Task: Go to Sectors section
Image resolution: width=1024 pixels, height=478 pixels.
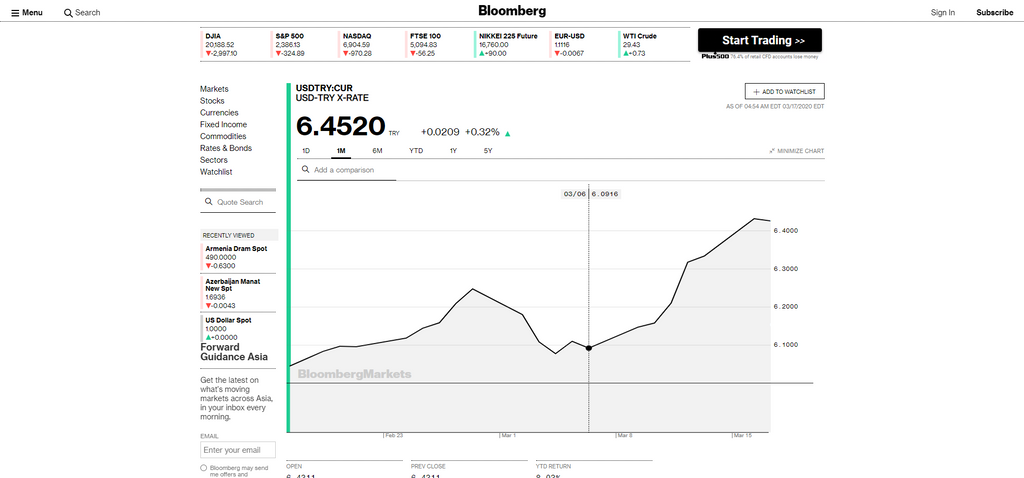Action: click(x=214, y=160)
